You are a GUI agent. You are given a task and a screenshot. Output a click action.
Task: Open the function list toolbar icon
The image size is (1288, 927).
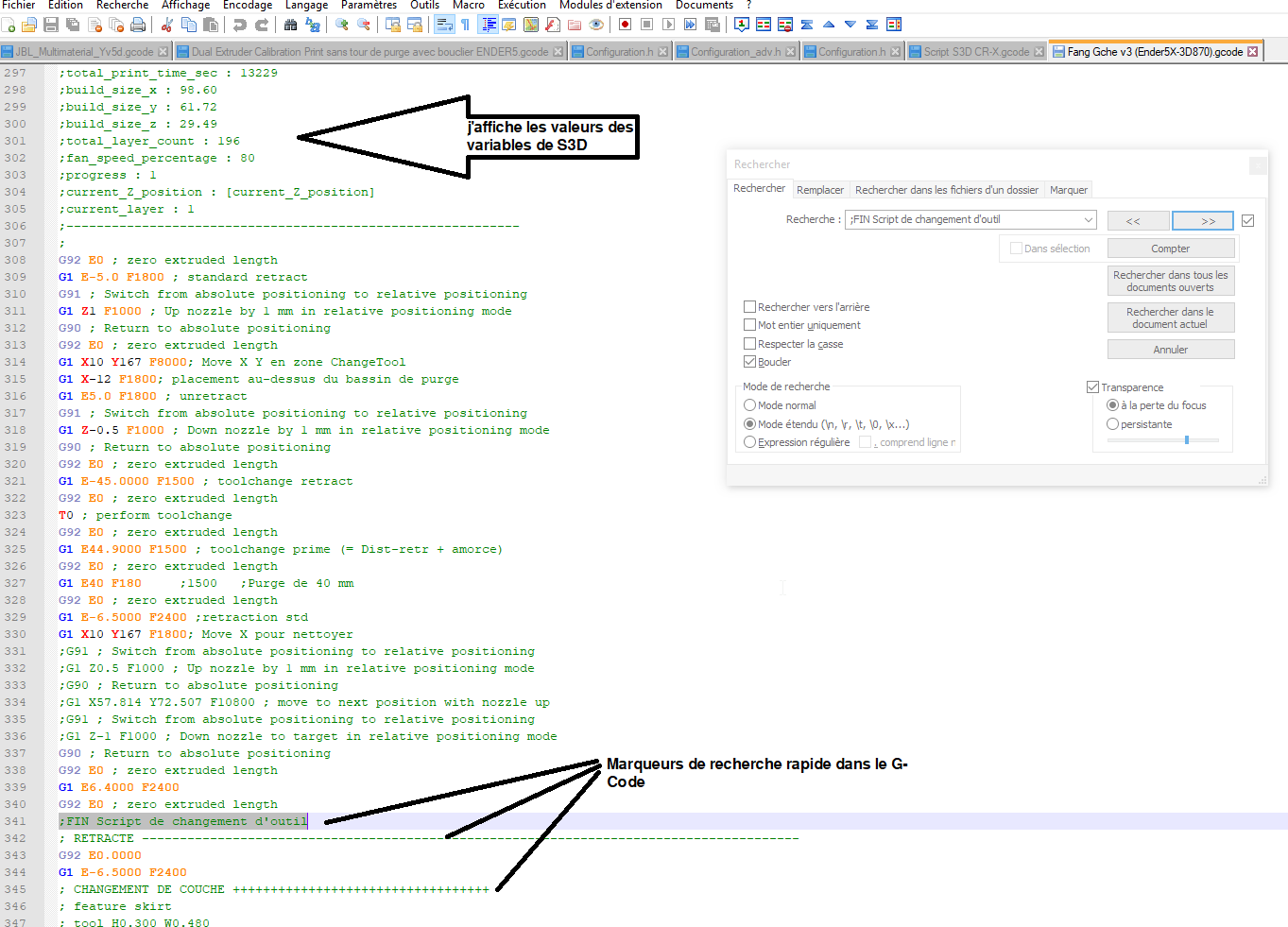tap(553, 25)
